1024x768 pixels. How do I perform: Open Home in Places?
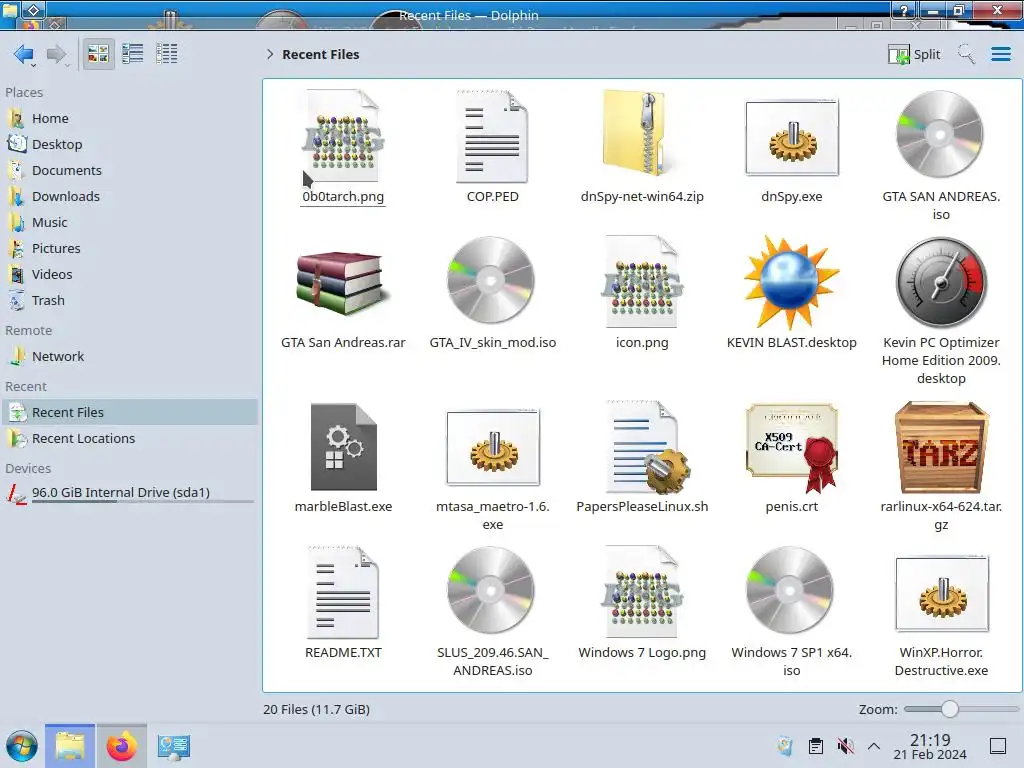pos(130,118)
